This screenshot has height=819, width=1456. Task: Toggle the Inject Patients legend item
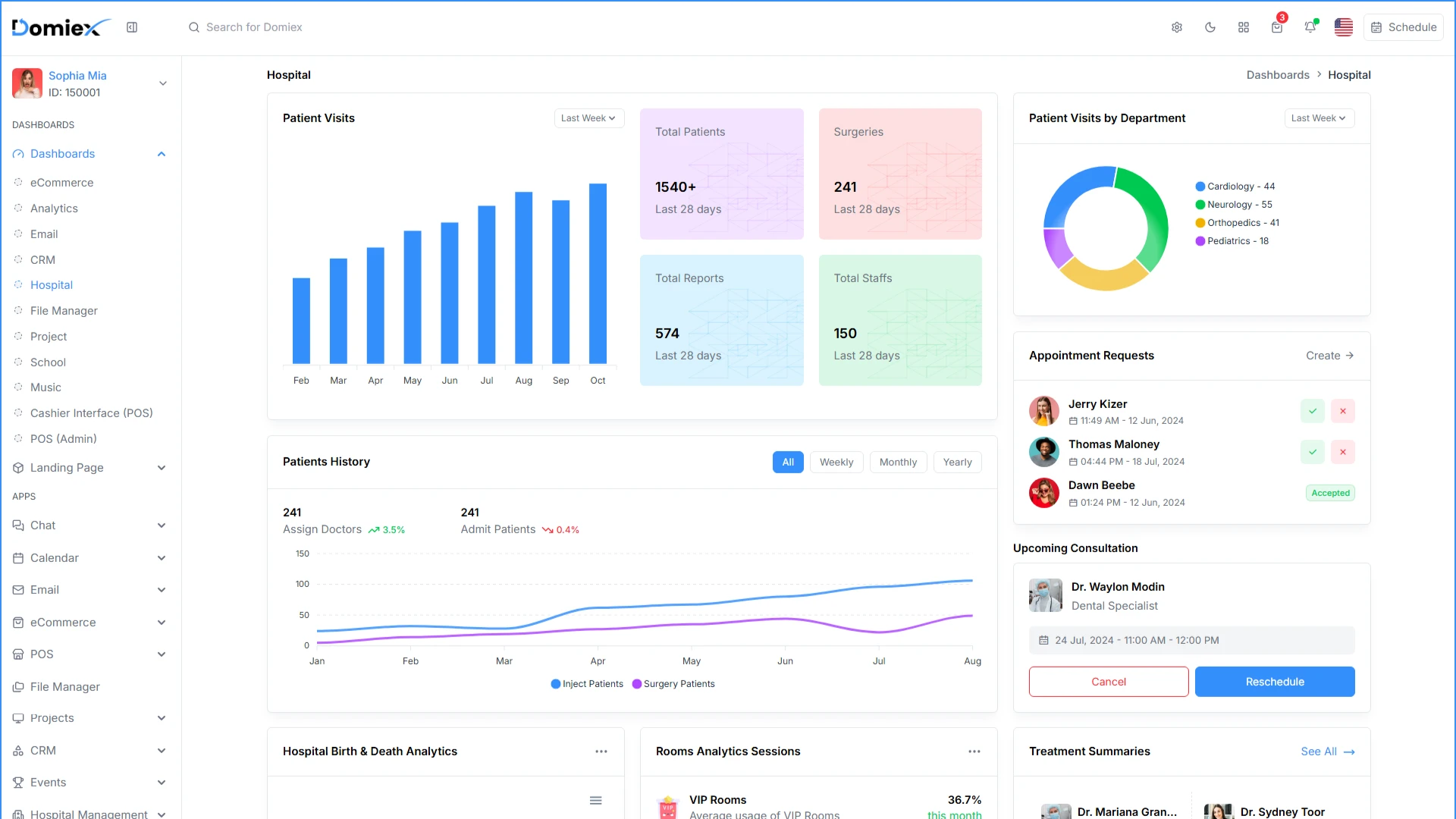point(587,684)
